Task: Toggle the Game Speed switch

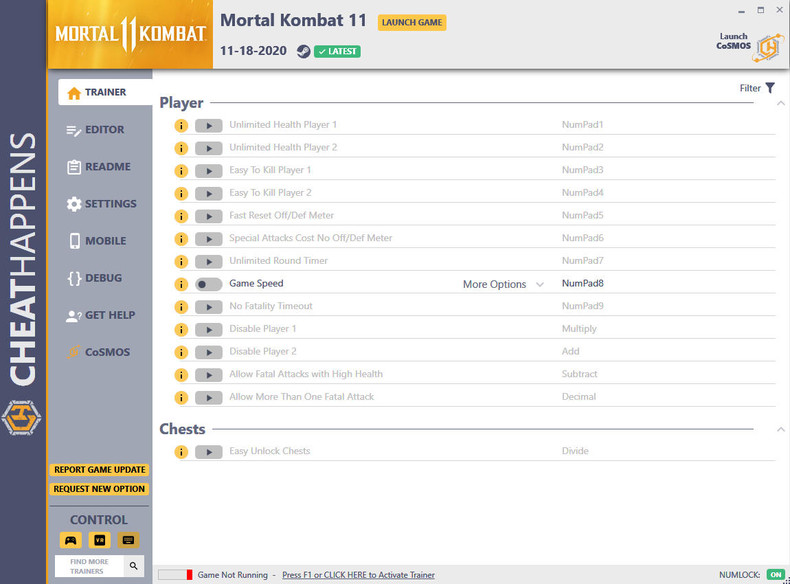Action: [209, 284]
